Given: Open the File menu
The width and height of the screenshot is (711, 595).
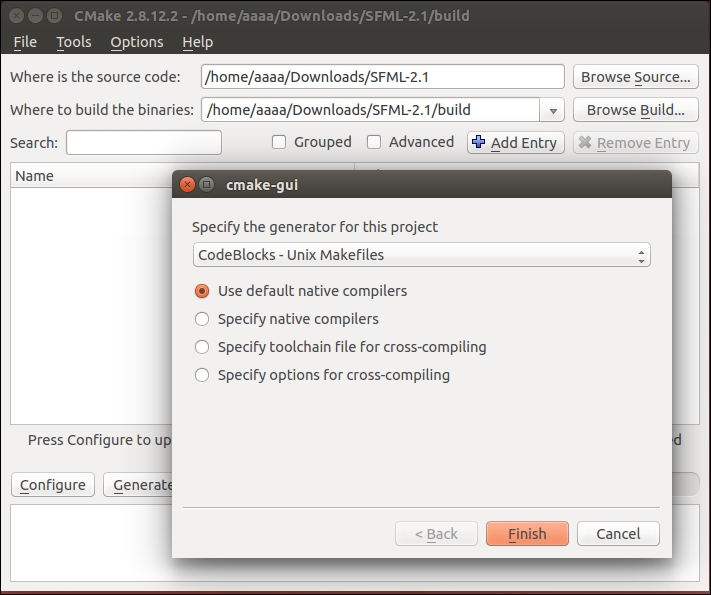Looking at the screenshot, I should tap(25, 42).
